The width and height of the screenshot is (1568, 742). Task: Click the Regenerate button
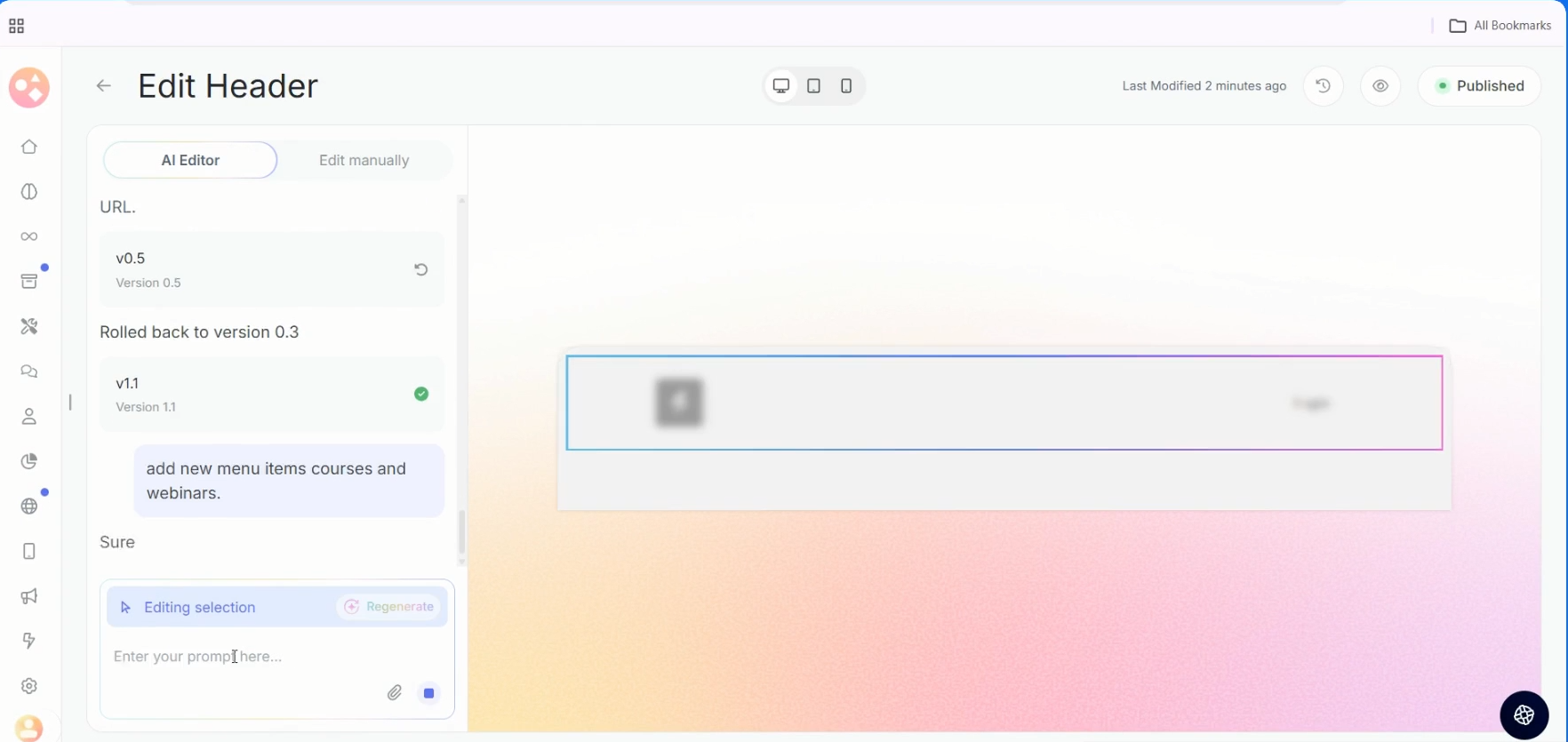(389, 607)
